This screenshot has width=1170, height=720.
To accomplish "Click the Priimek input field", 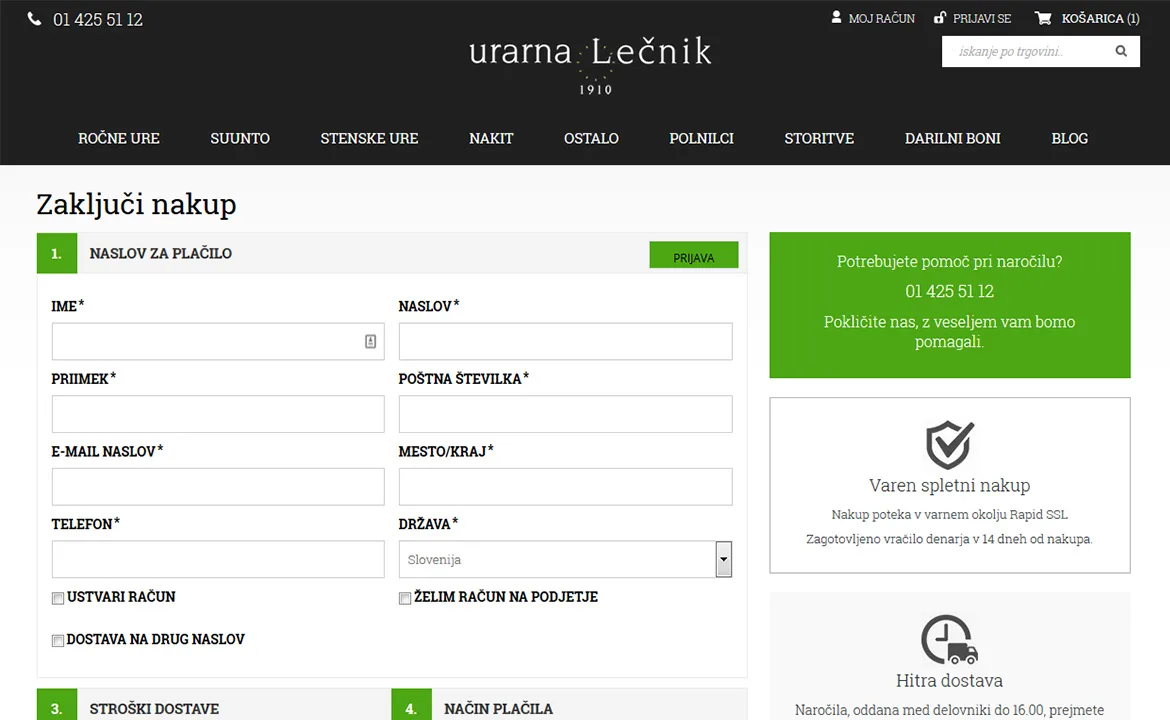I will pyautogui.click(x=218, y=414).
